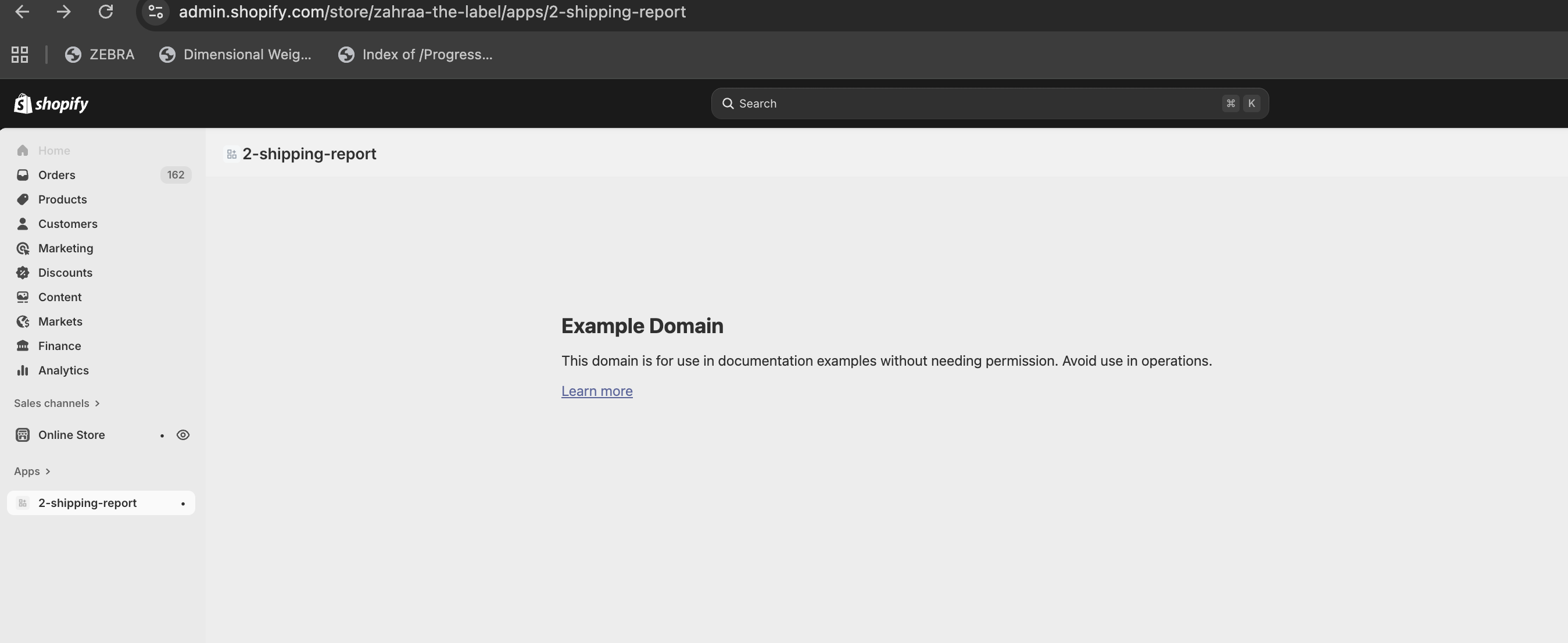
Task: Click the Shopify logo in header
Action: click(x=51, y=103)
